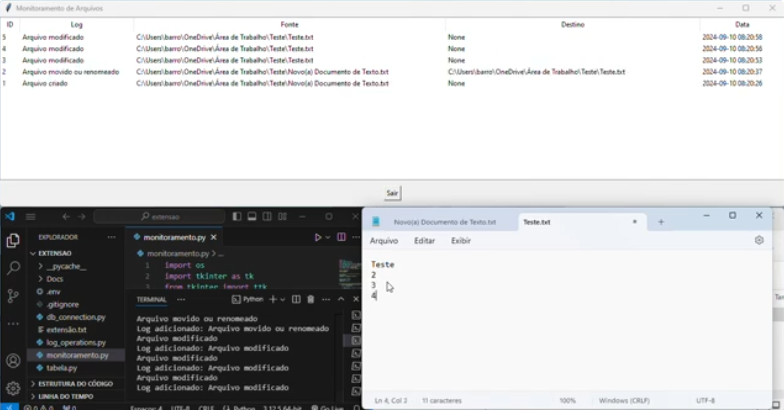The width and height of the screenshot is (784, 410).
Task: Open Notepad settings gear icon
Action: 759,240
